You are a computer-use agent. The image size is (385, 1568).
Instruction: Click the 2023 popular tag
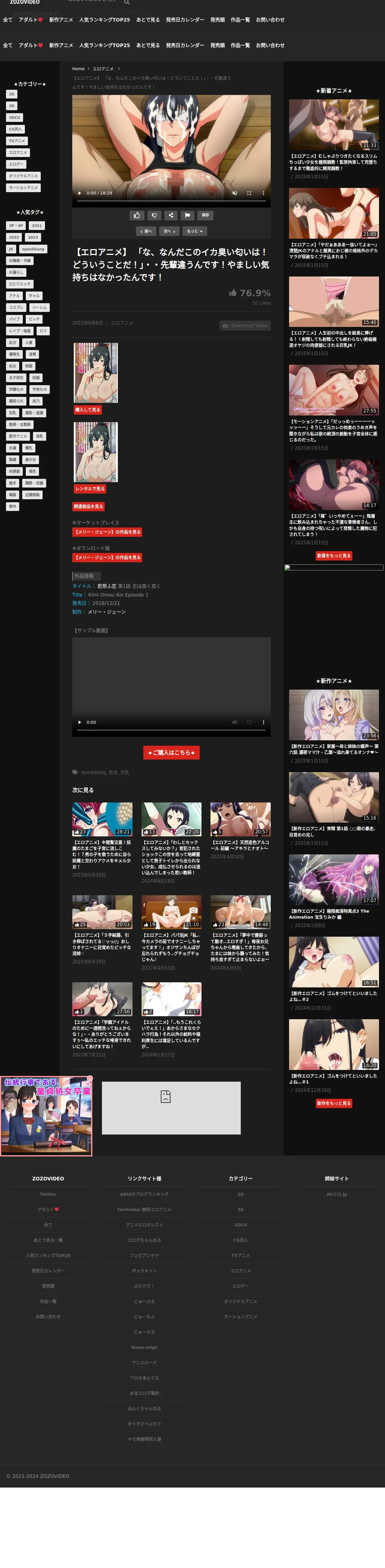(x=33, y=237)
